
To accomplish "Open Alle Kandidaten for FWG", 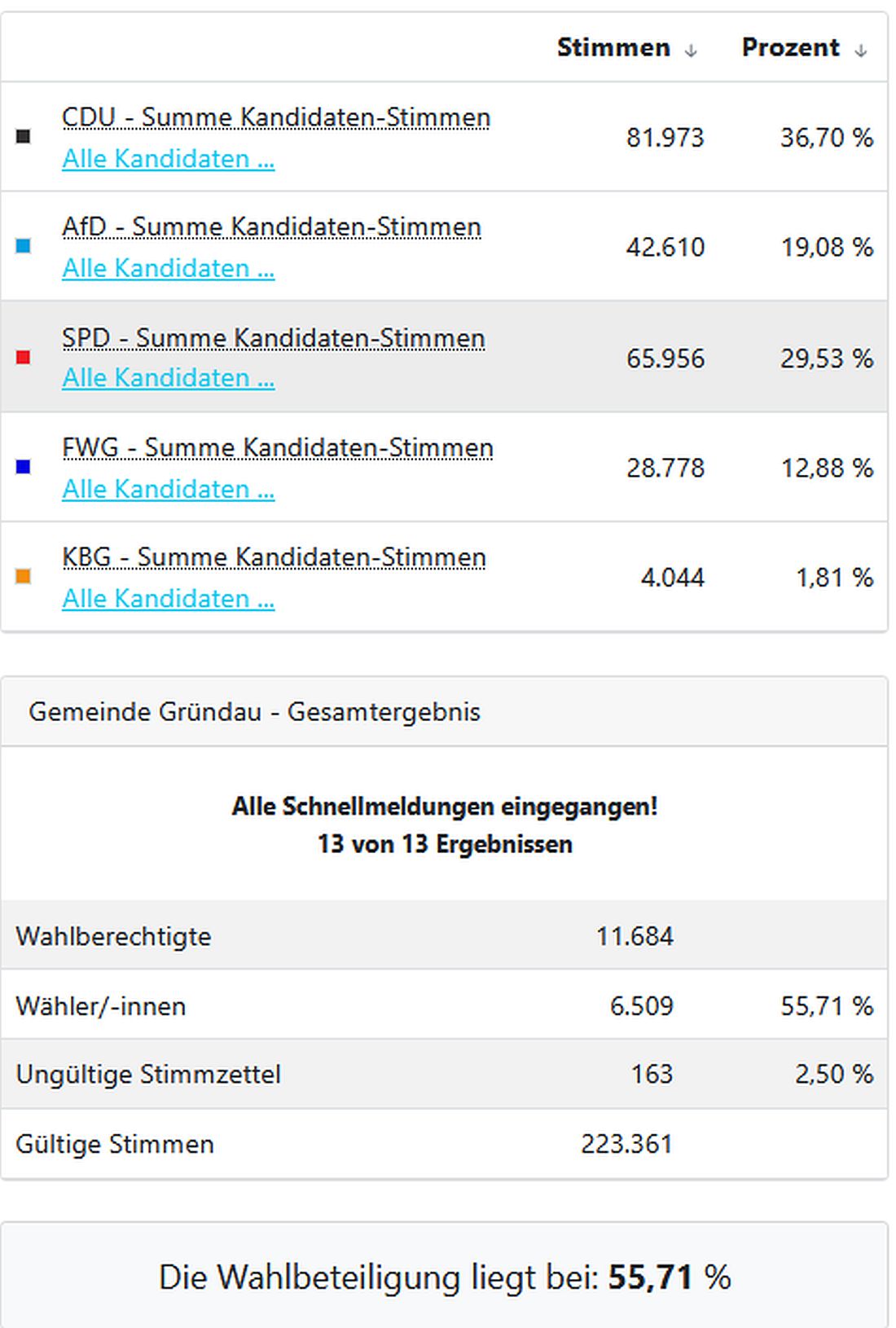I will pyautogui.click(x=169, y=489).
